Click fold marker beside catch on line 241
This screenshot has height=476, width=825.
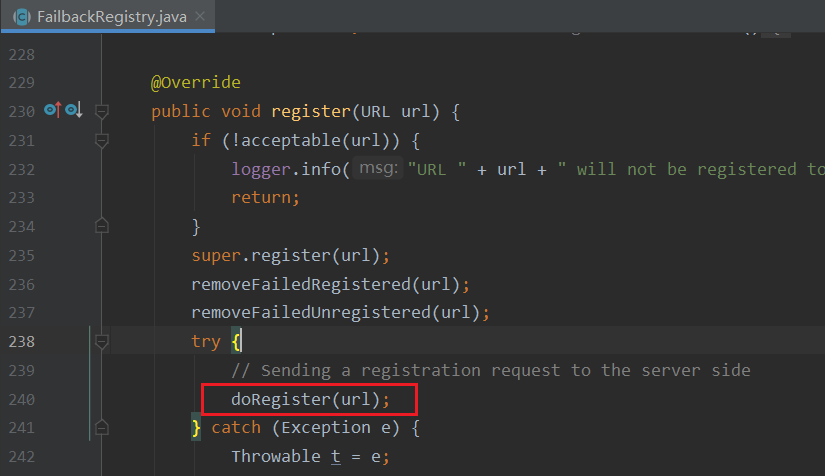coord(101,428)
